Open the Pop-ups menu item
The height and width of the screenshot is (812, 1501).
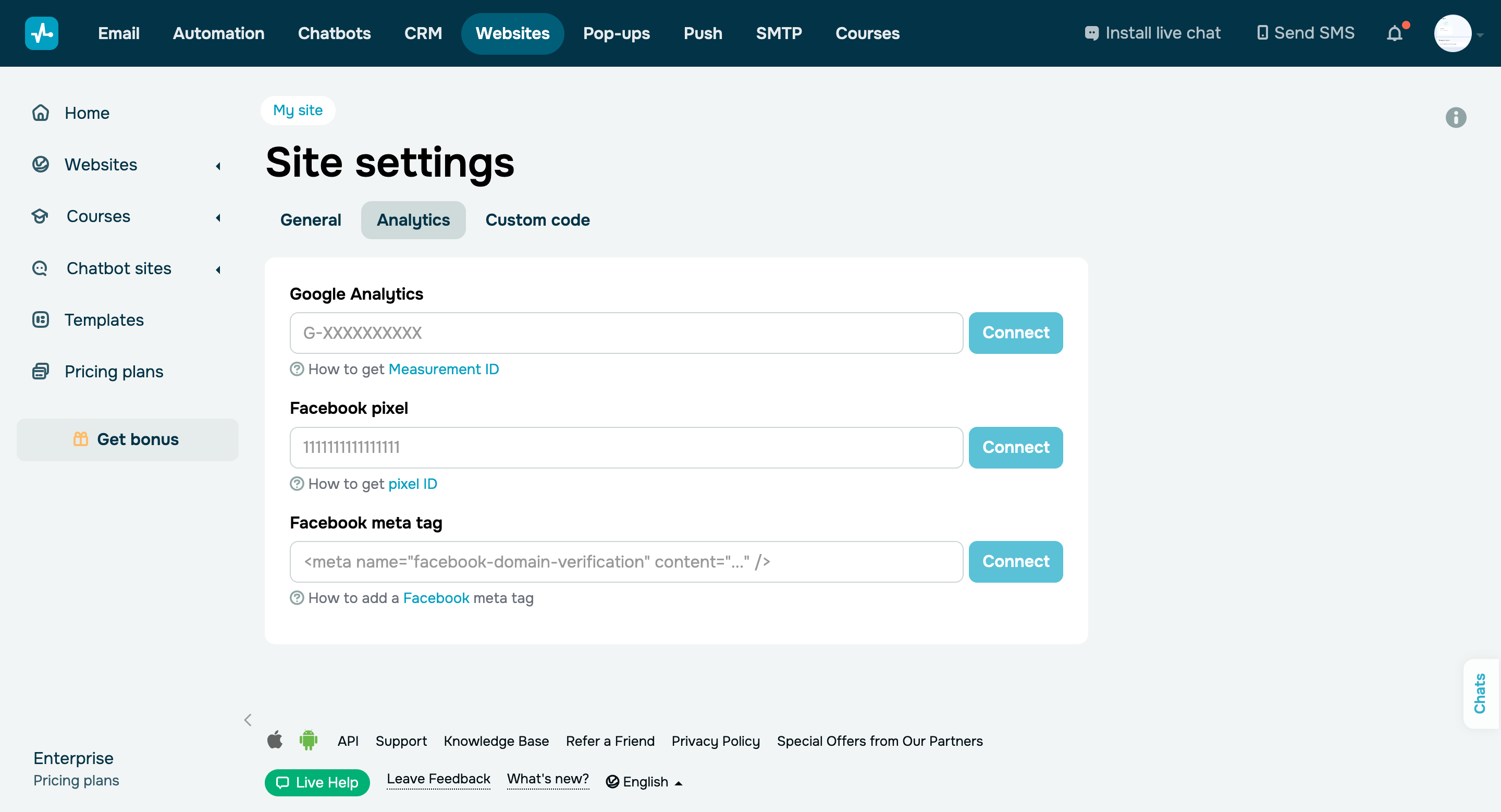(617, 33)
